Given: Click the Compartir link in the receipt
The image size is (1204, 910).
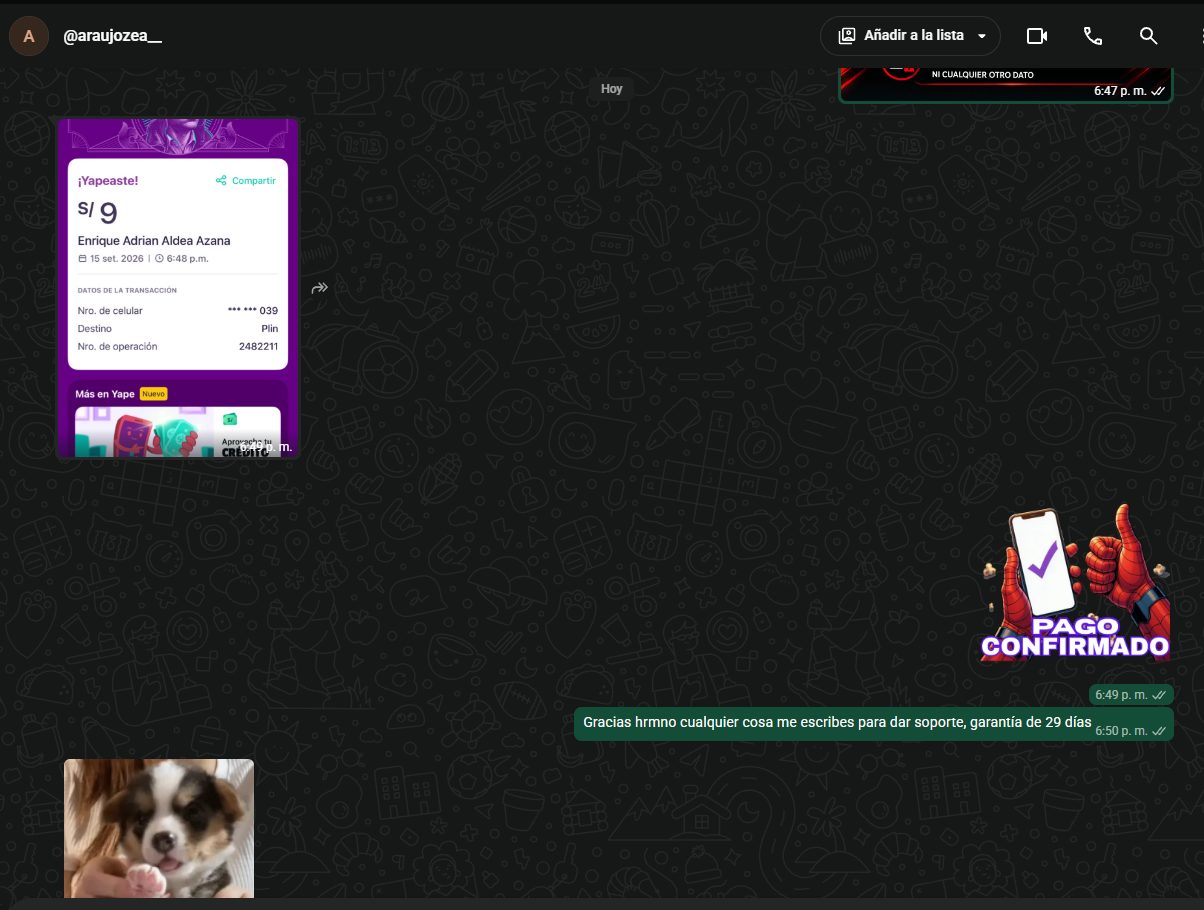Looking at the screenshot, I should point(246,181).
